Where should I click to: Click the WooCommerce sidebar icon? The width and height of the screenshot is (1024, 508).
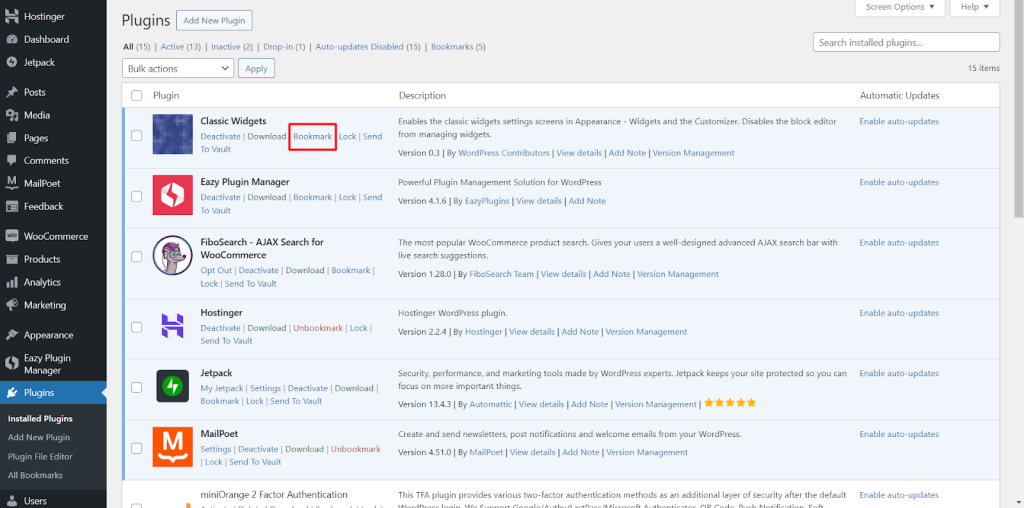[11, 236]
